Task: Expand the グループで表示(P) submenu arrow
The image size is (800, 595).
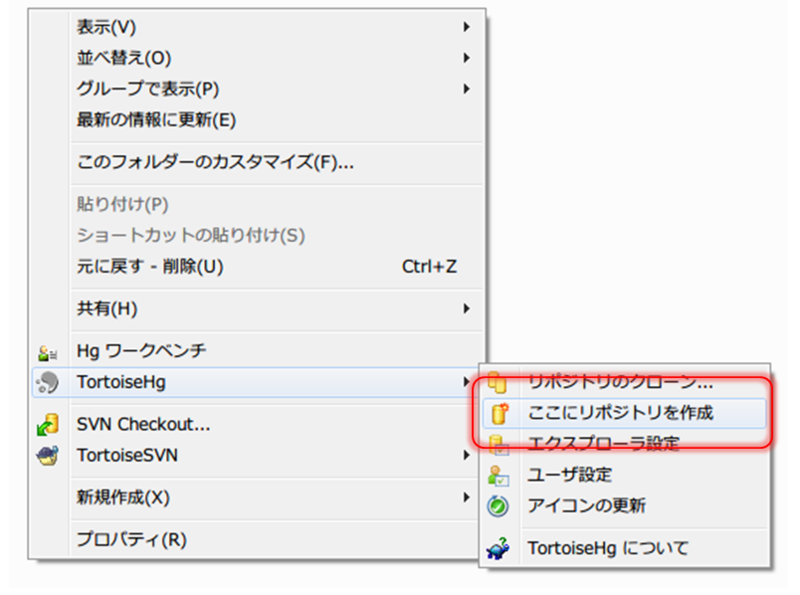Action: click(466, 89)
